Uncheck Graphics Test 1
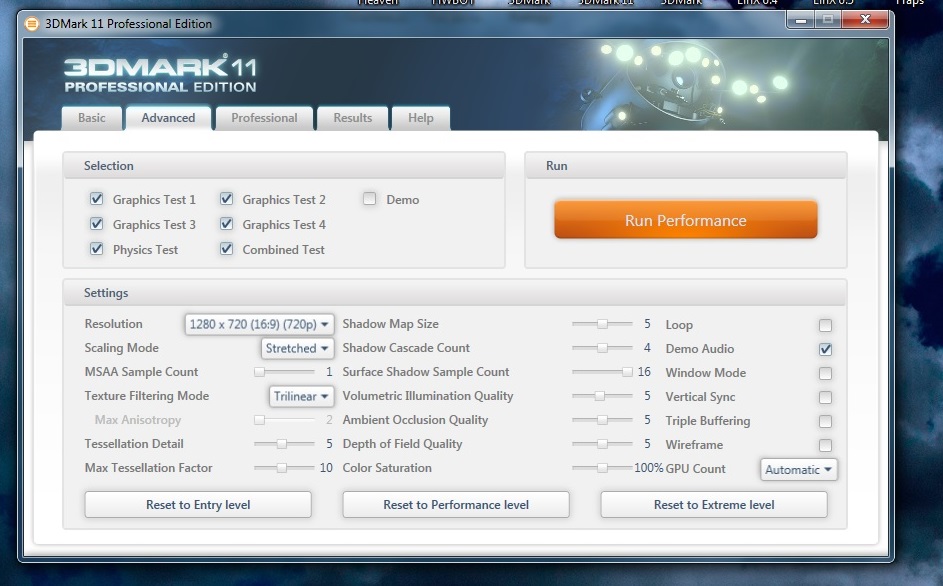 tap(97, 199)
